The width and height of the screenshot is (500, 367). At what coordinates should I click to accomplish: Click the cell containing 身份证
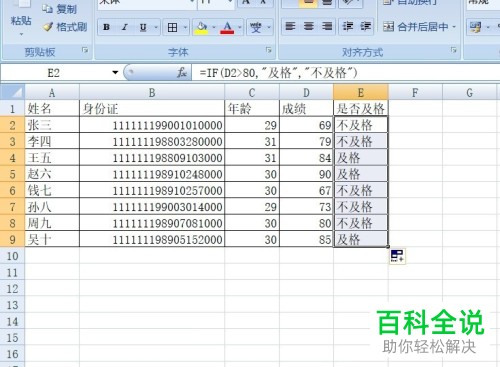[152, 109]
